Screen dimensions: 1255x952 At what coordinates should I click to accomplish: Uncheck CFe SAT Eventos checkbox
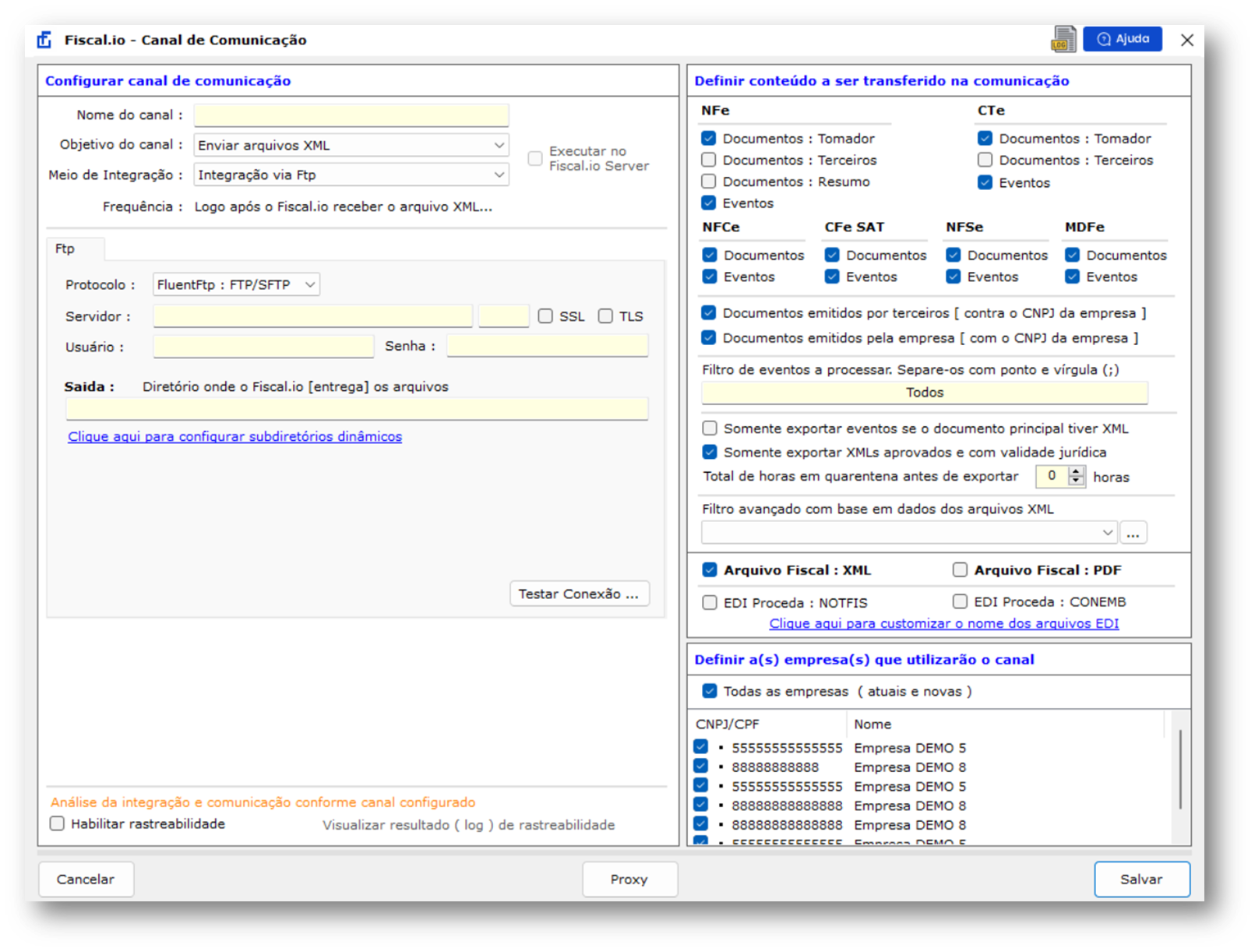[832, 277]
